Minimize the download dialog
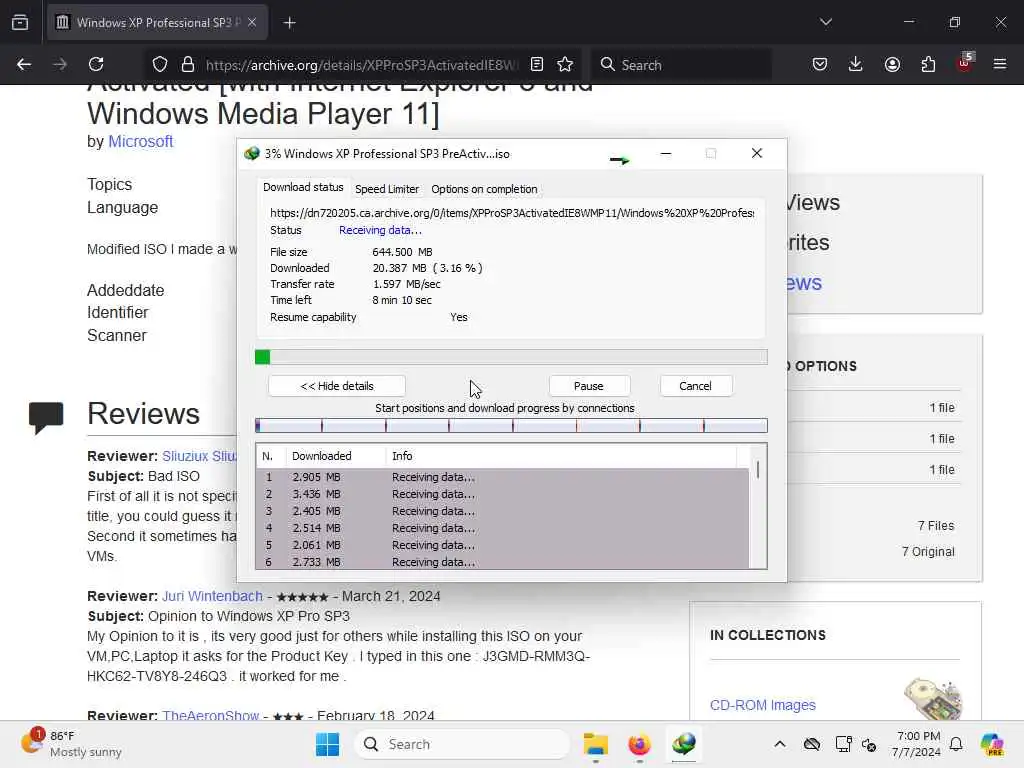This screenshot has width=1024, height=768. (666, 153)
